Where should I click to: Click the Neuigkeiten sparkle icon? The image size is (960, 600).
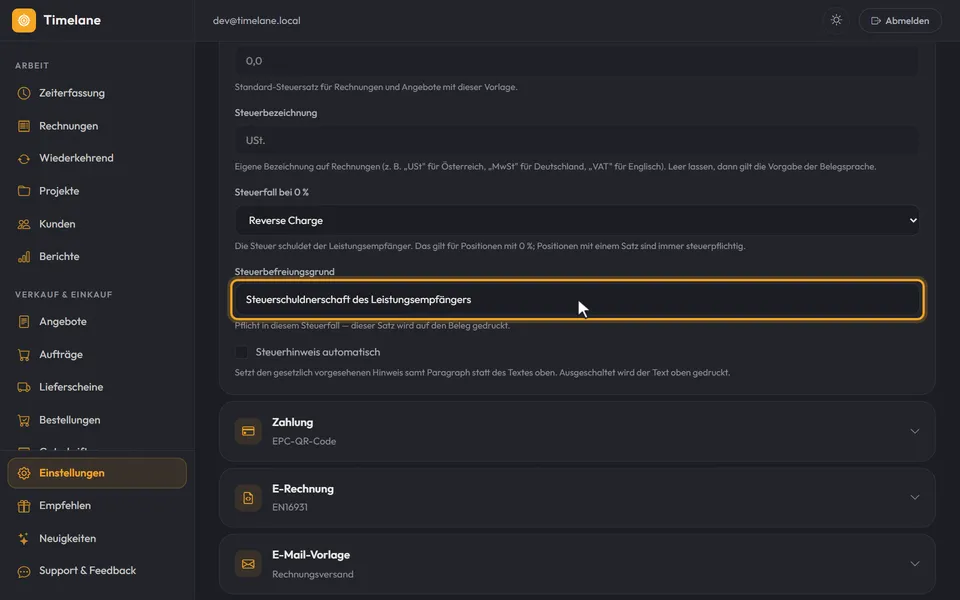click(x=24, y=539)
